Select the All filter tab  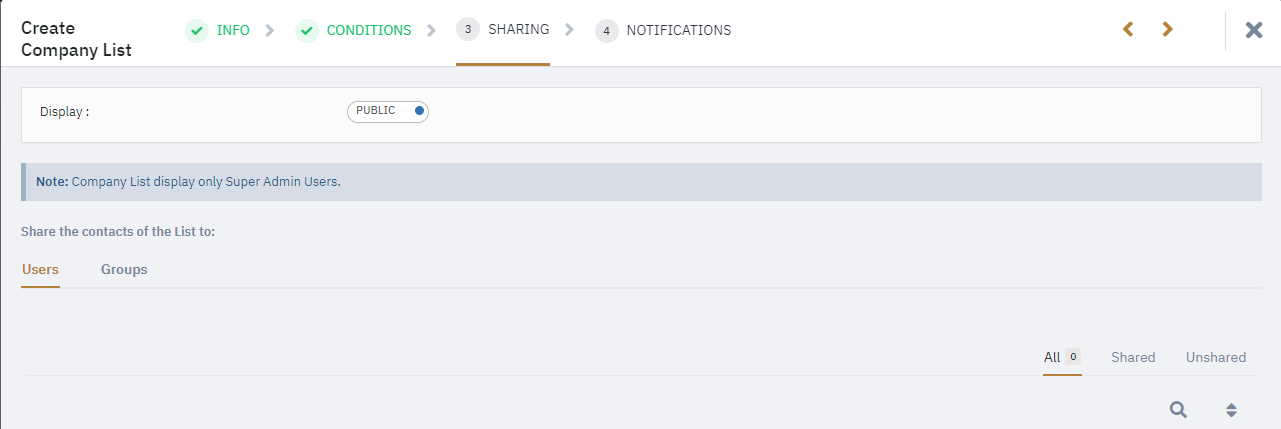coord(1062,357)
